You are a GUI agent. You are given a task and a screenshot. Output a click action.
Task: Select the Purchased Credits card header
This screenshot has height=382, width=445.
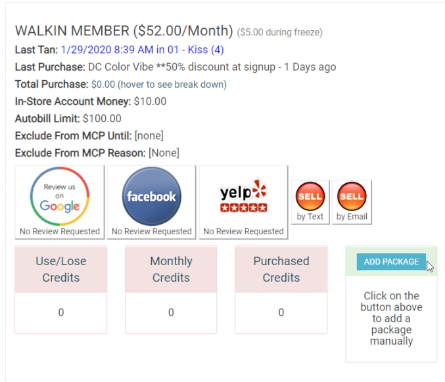coord(281,269)
